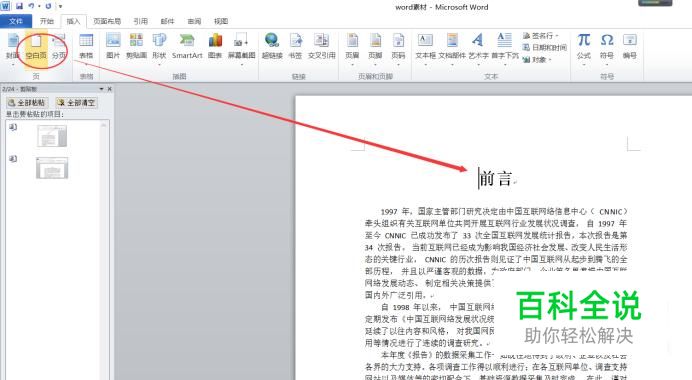This screenshot has height=380, width=692.
Task: Click the clipboard list scrollbar up arrow
Action: pos(103,125)
